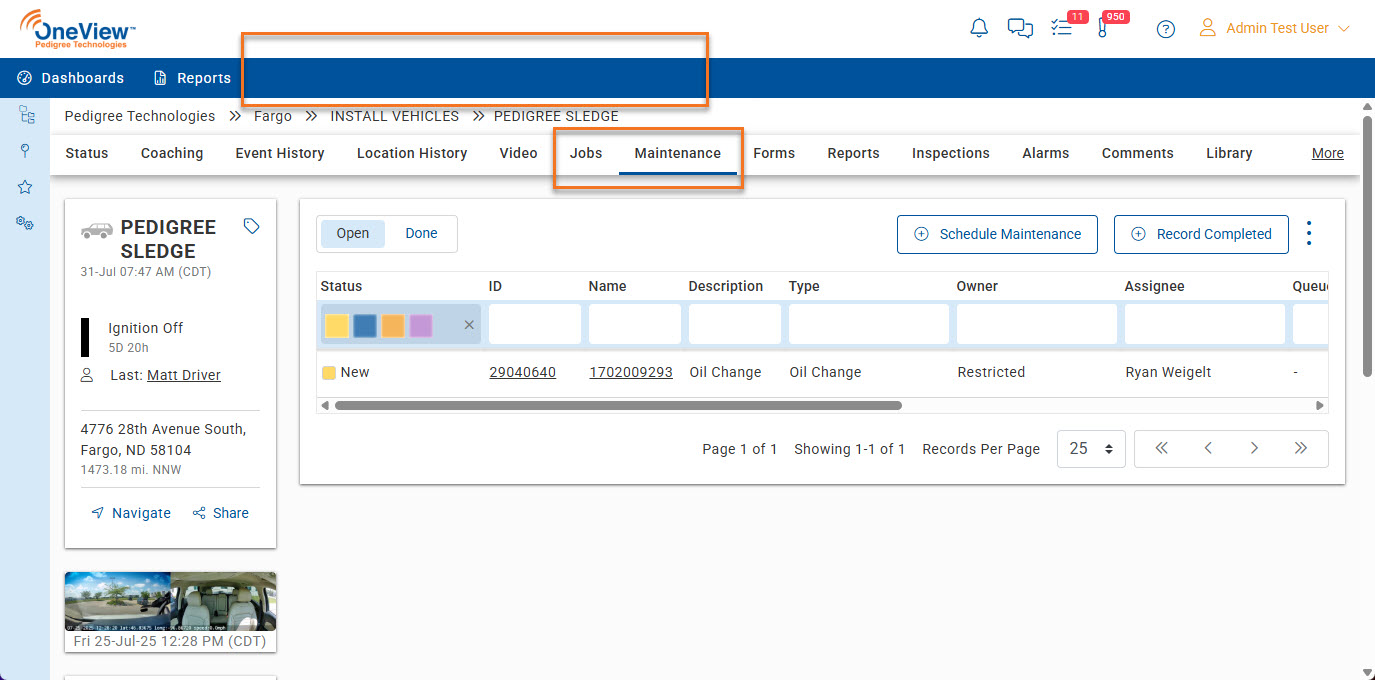Switch to the Alarms tab
Image resolution: width=1375 pixels, height=680 pixels.
(x=1046, y=153)
